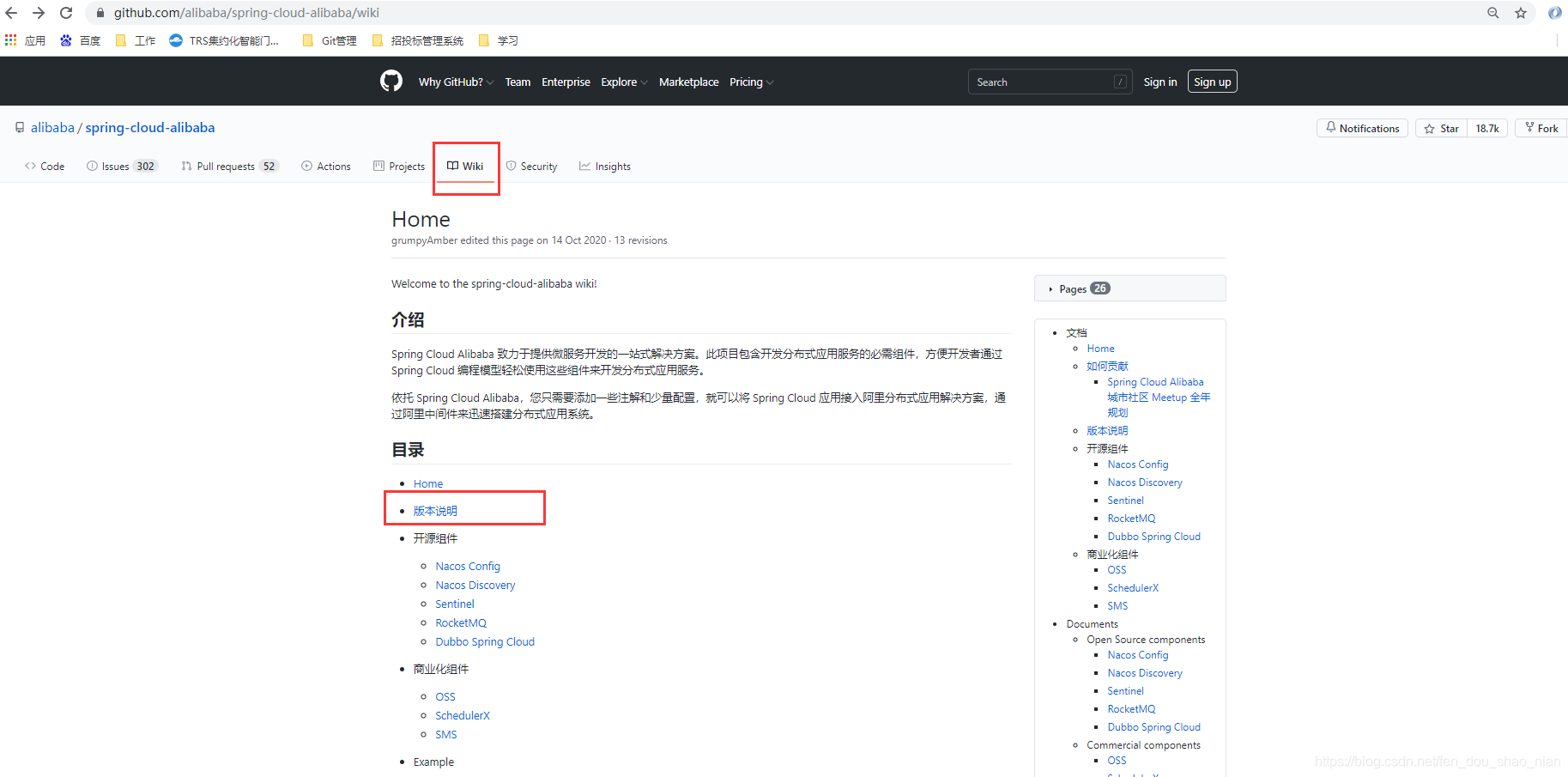Expand the Pricing menu
The width and height of the screenshot is (1568, 777).
pos(751,82)
